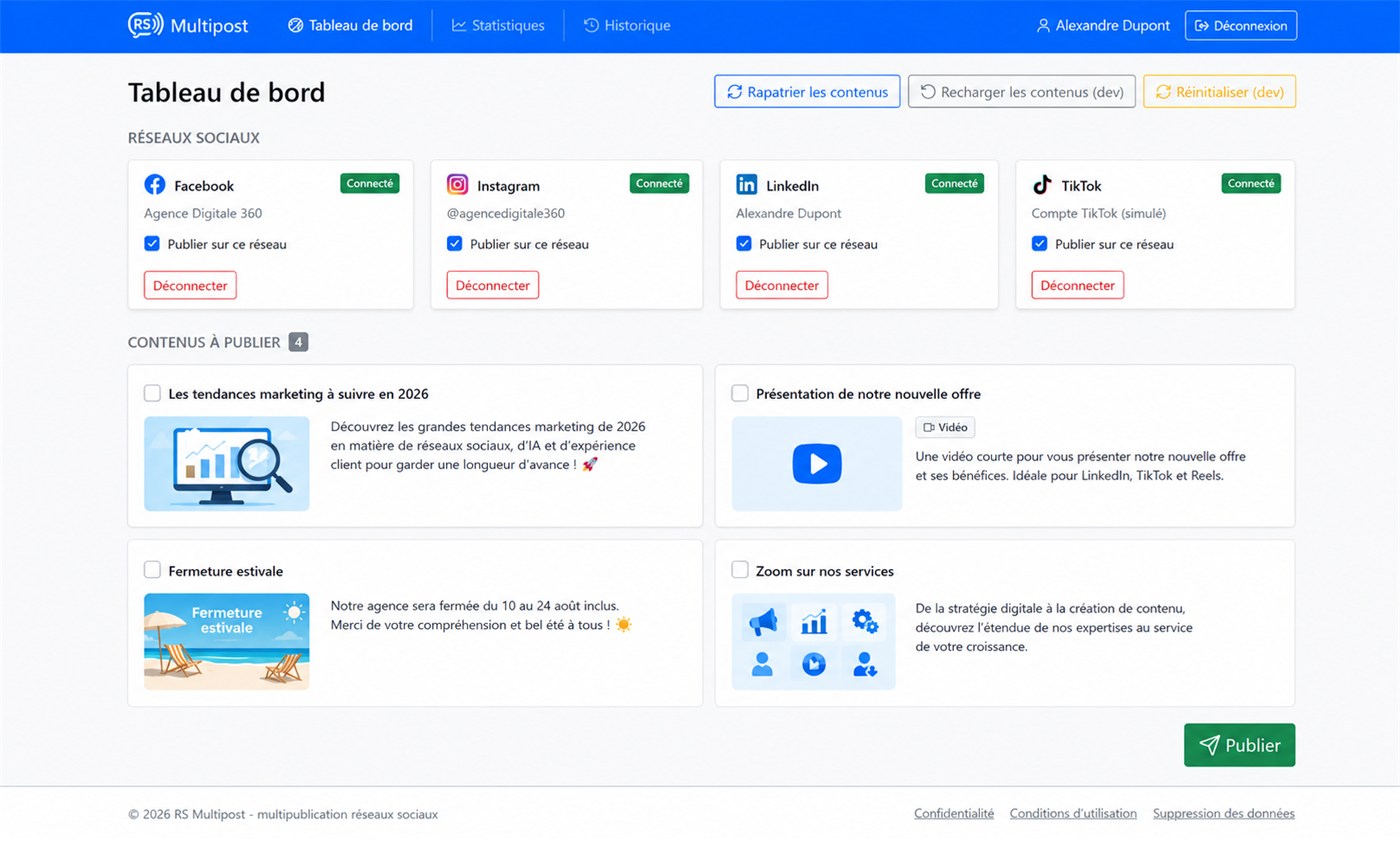This screenshot has height=841, width=1400.
Task: Click the Connecté badge on LinkedIn card
Action: (x=954, y=183)
